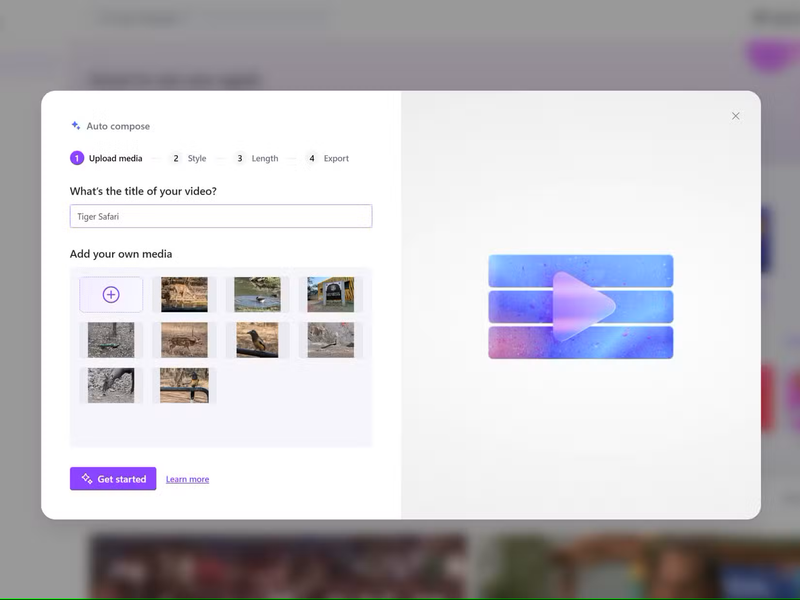
Task: Open the Learn more link
Action: (187, 479)
